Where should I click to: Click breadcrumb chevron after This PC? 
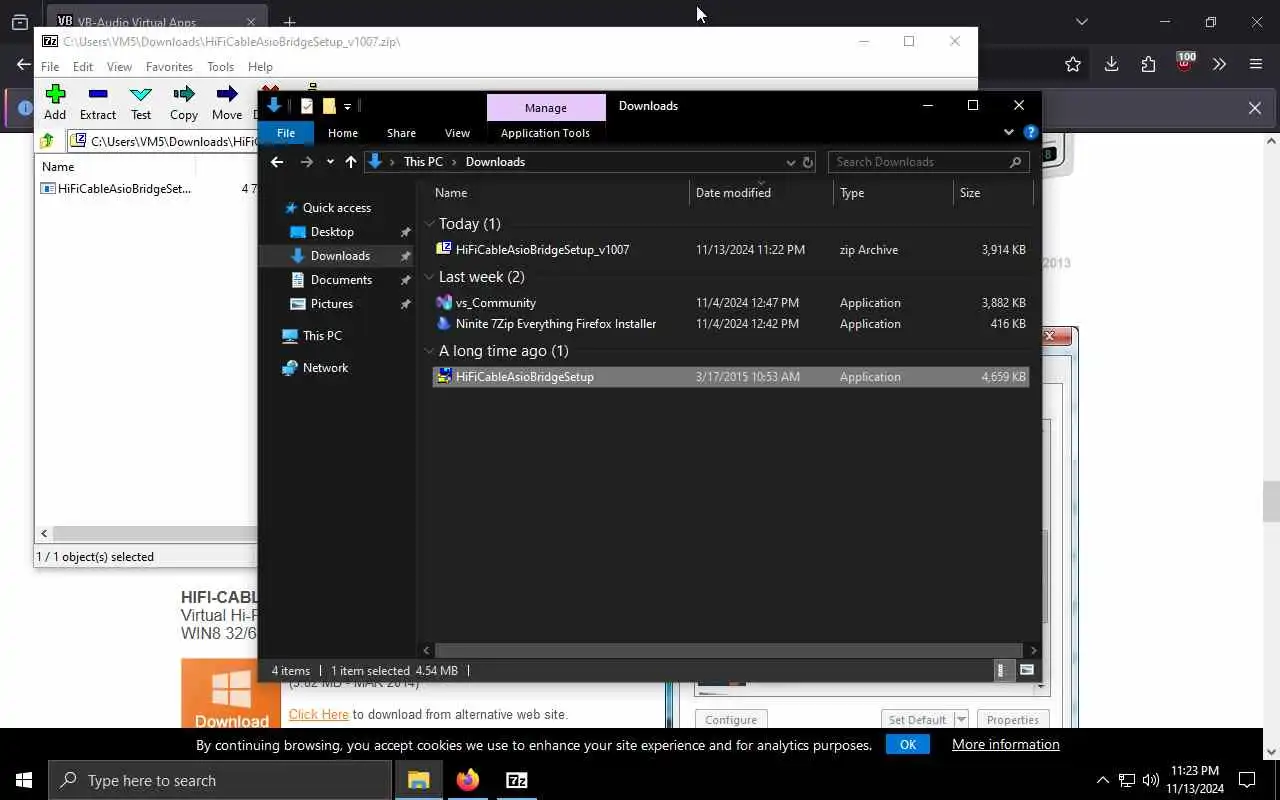pos(454,162)
